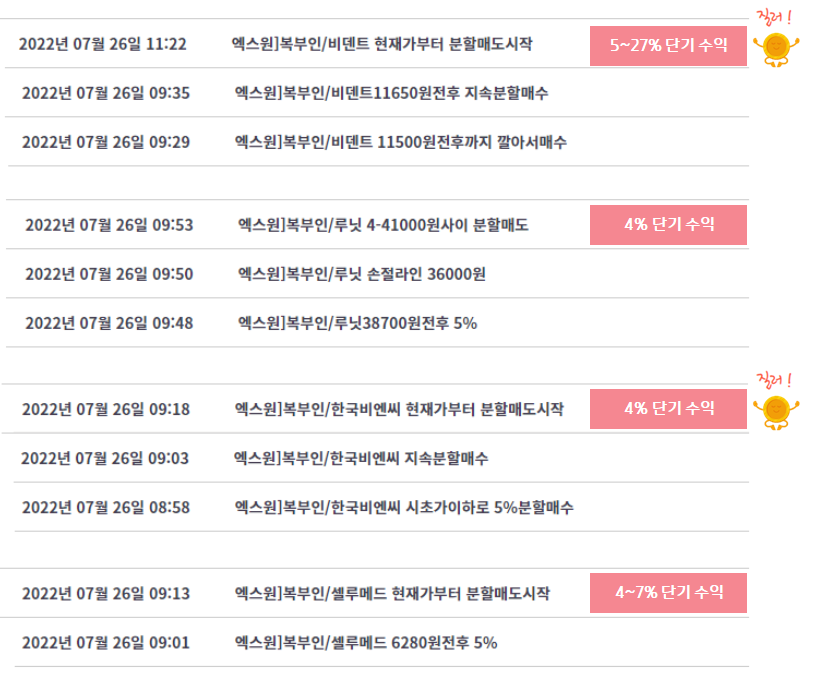This screenshot has height=696, width=824.
Task: Click the timestamp 2022년 07월 26일 09:01
Action: pos(106,642)
